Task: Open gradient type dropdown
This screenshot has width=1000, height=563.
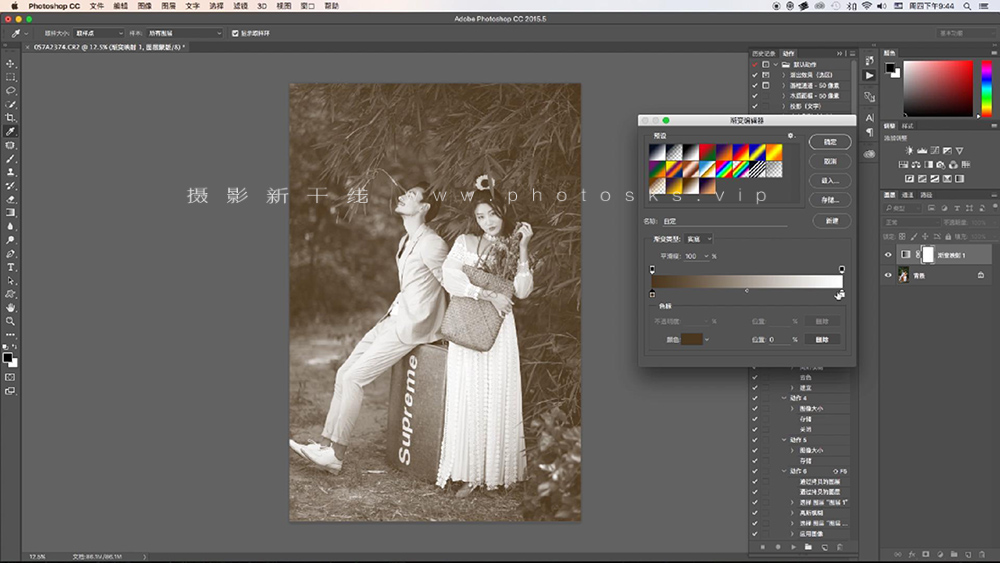Action: click(699, 239)
